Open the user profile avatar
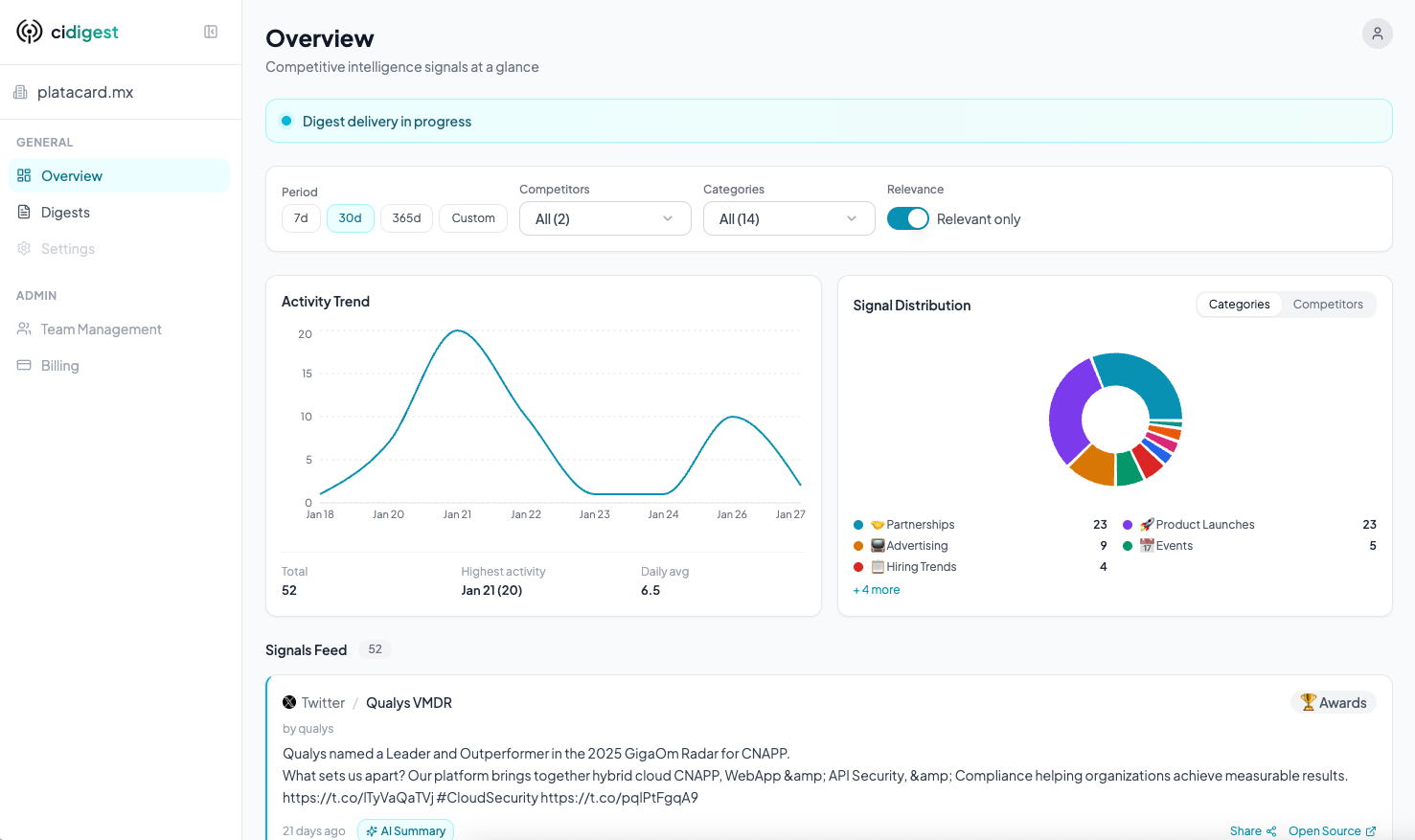This screenshot has width=1415, height=840. coord(1377,34)
